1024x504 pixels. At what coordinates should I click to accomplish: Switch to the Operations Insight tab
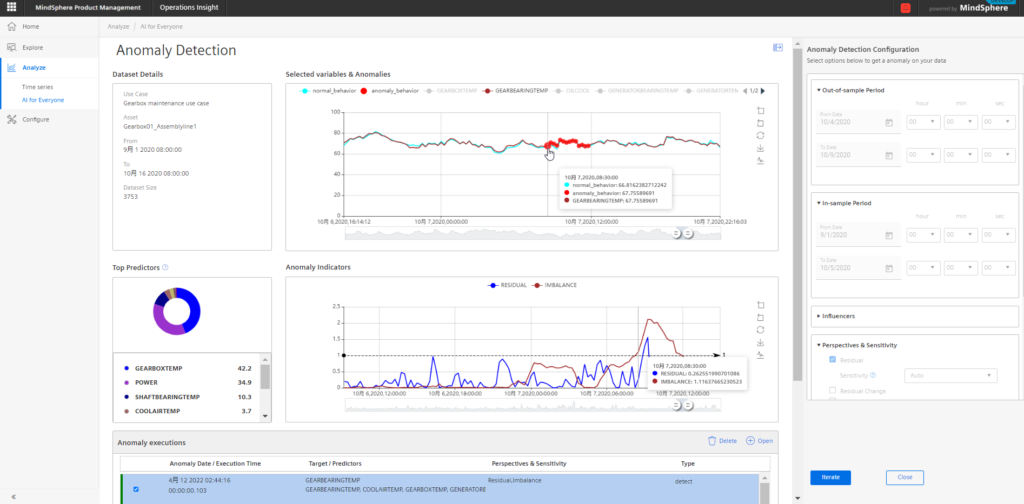coord(189,8)
